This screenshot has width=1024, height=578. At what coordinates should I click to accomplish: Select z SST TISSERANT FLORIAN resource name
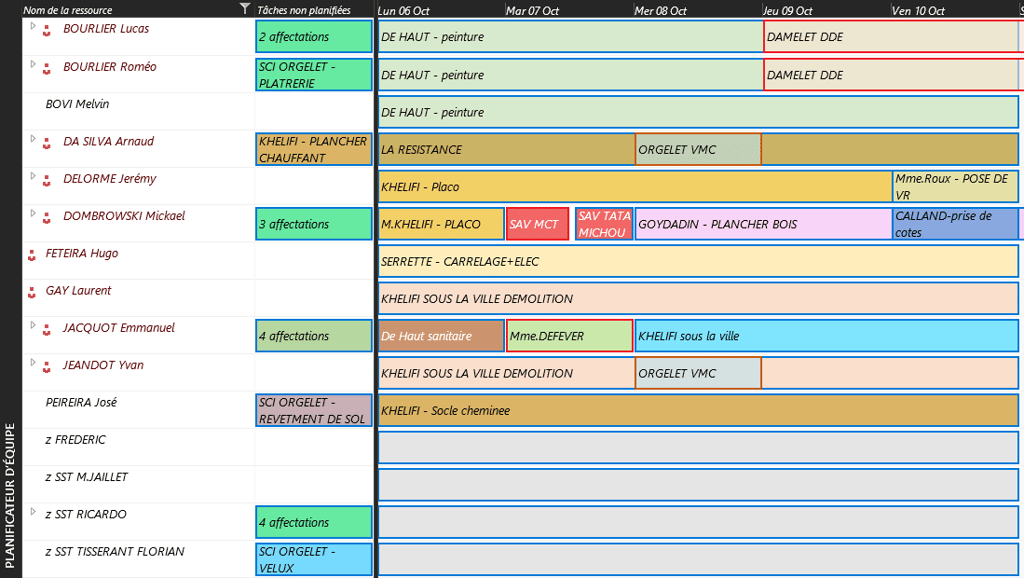[115, 551]
